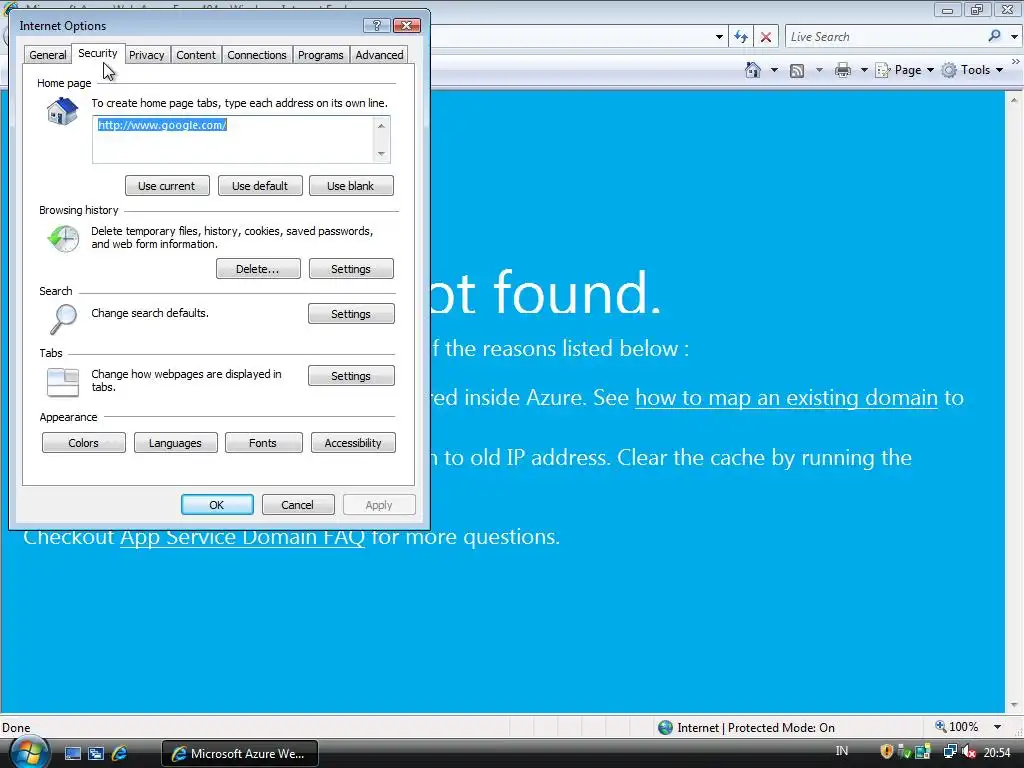Expand the toolbar overflow chevron
This screenshot has height=768, width=1024.
click(x=1016, y=61)
